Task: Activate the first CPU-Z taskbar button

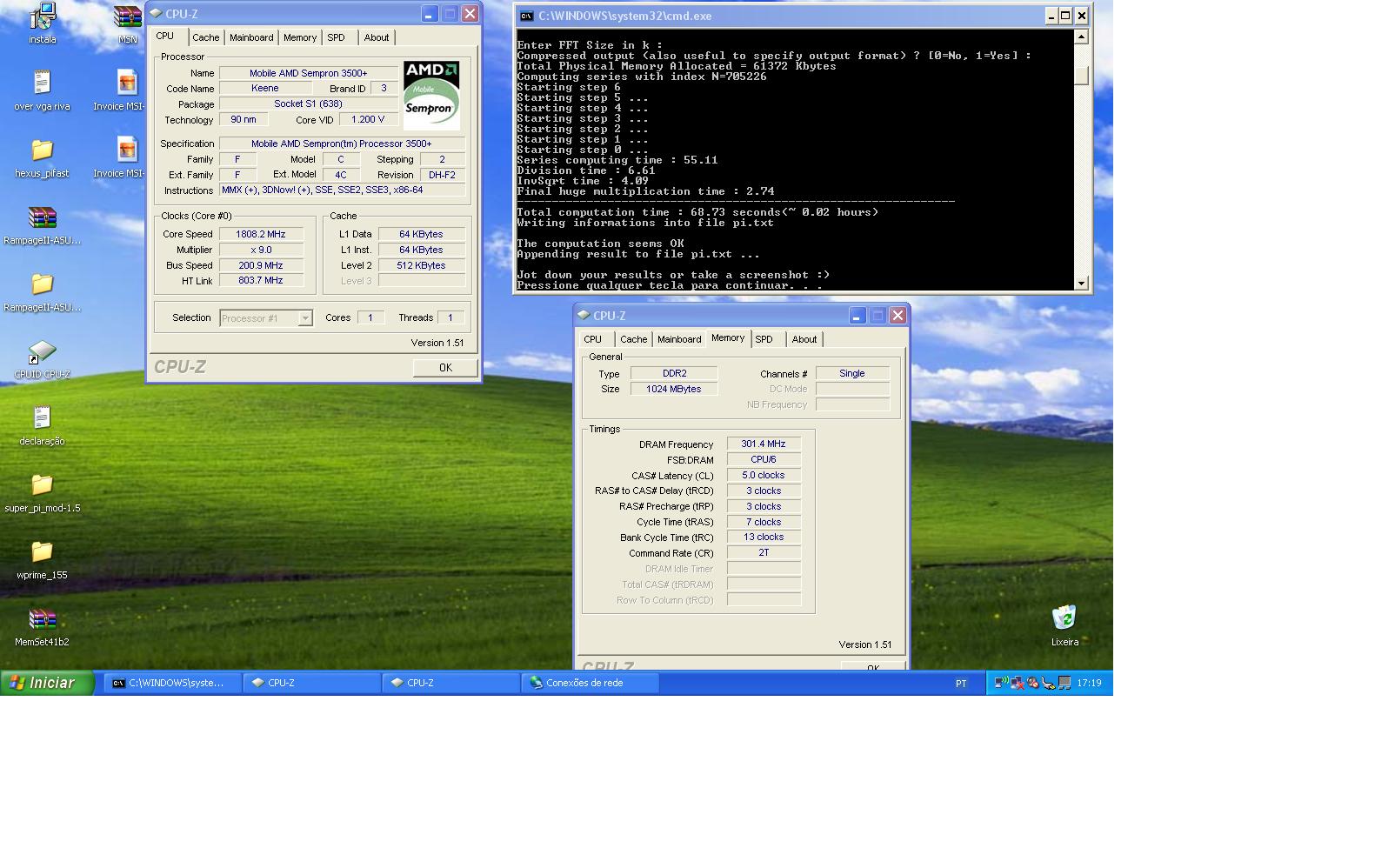Action: pyautogui.click(x=311, y=683)
